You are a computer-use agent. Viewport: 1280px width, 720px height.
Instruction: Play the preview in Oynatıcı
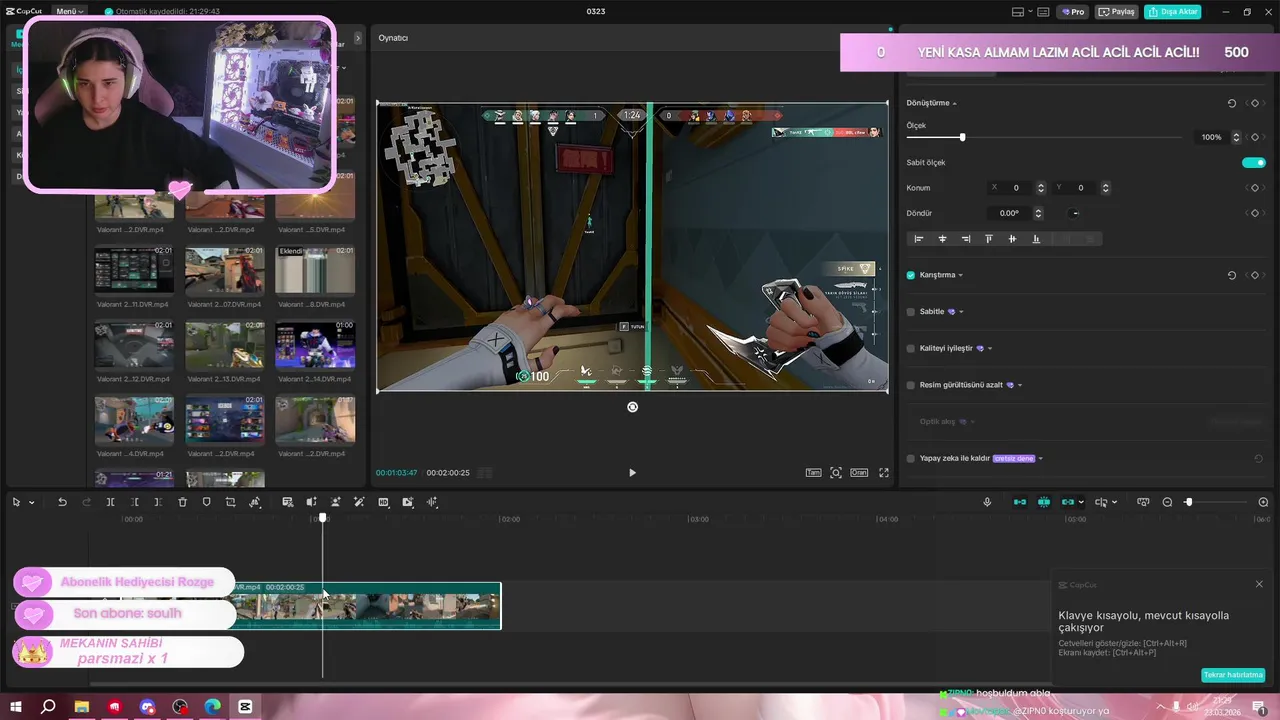[x=632, y=473]
